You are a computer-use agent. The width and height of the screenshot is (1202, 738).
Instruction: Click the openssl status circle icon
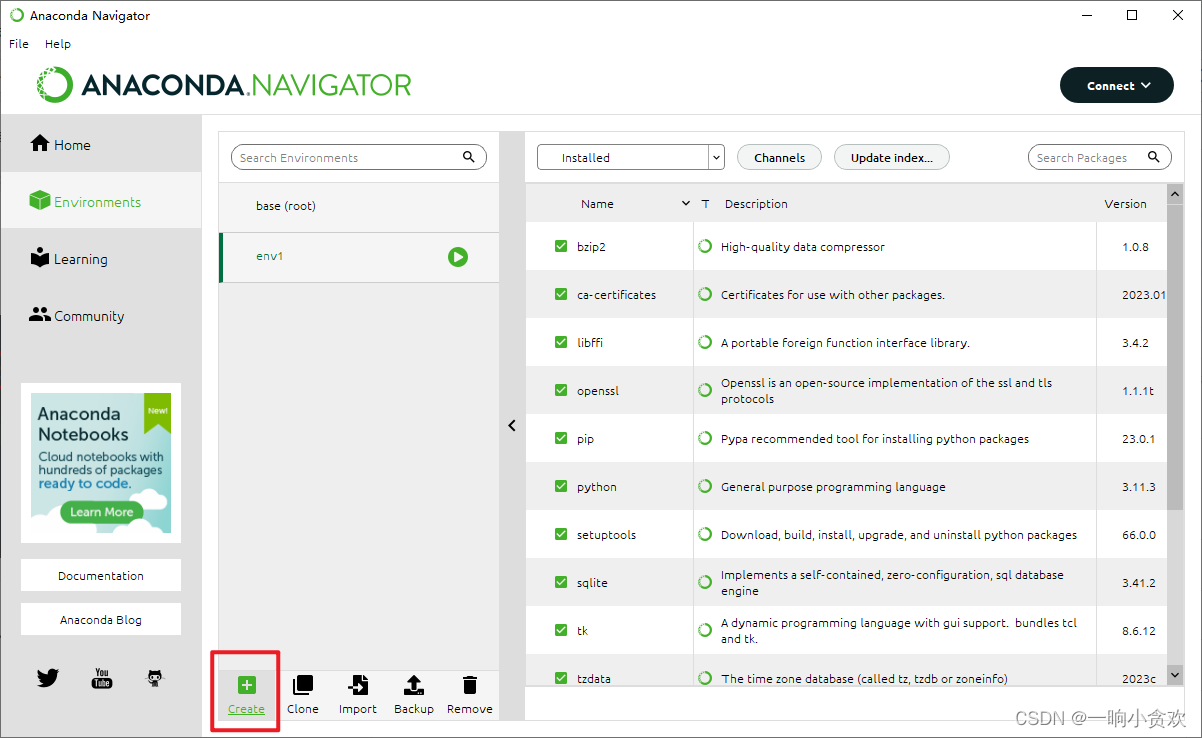click(705, 390)
